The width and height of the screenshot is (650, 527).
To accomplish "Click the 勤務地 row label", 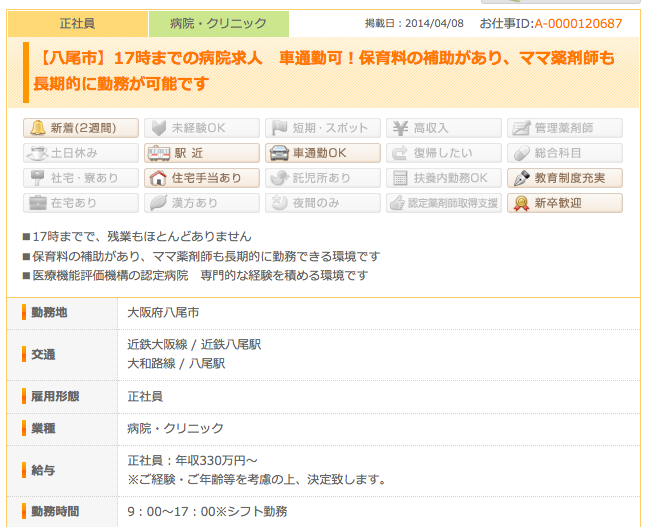I will [49, 312].
